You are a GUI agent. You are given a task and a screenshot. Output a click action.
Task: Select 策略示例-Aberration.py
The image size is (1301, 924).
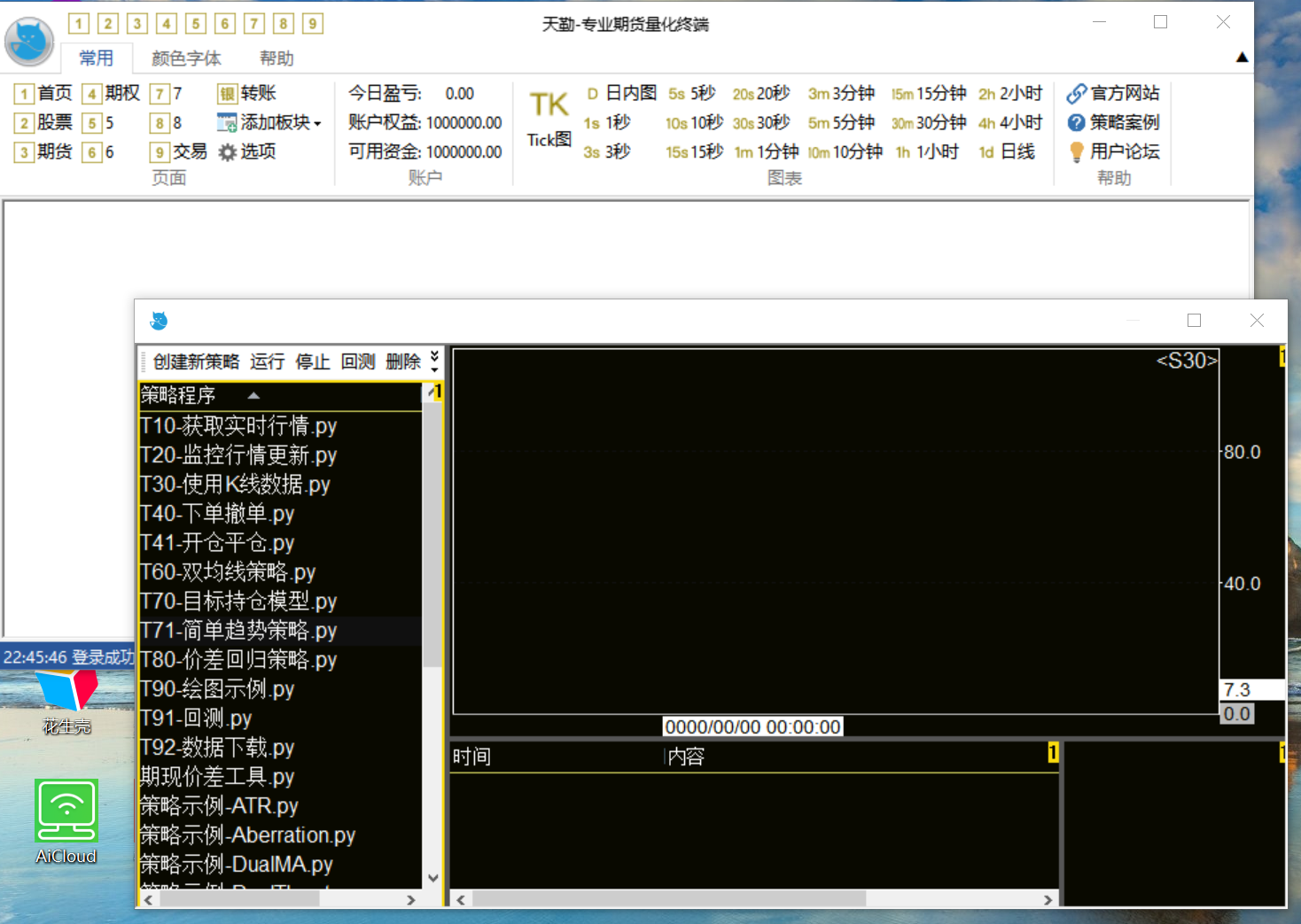point(280,835)
